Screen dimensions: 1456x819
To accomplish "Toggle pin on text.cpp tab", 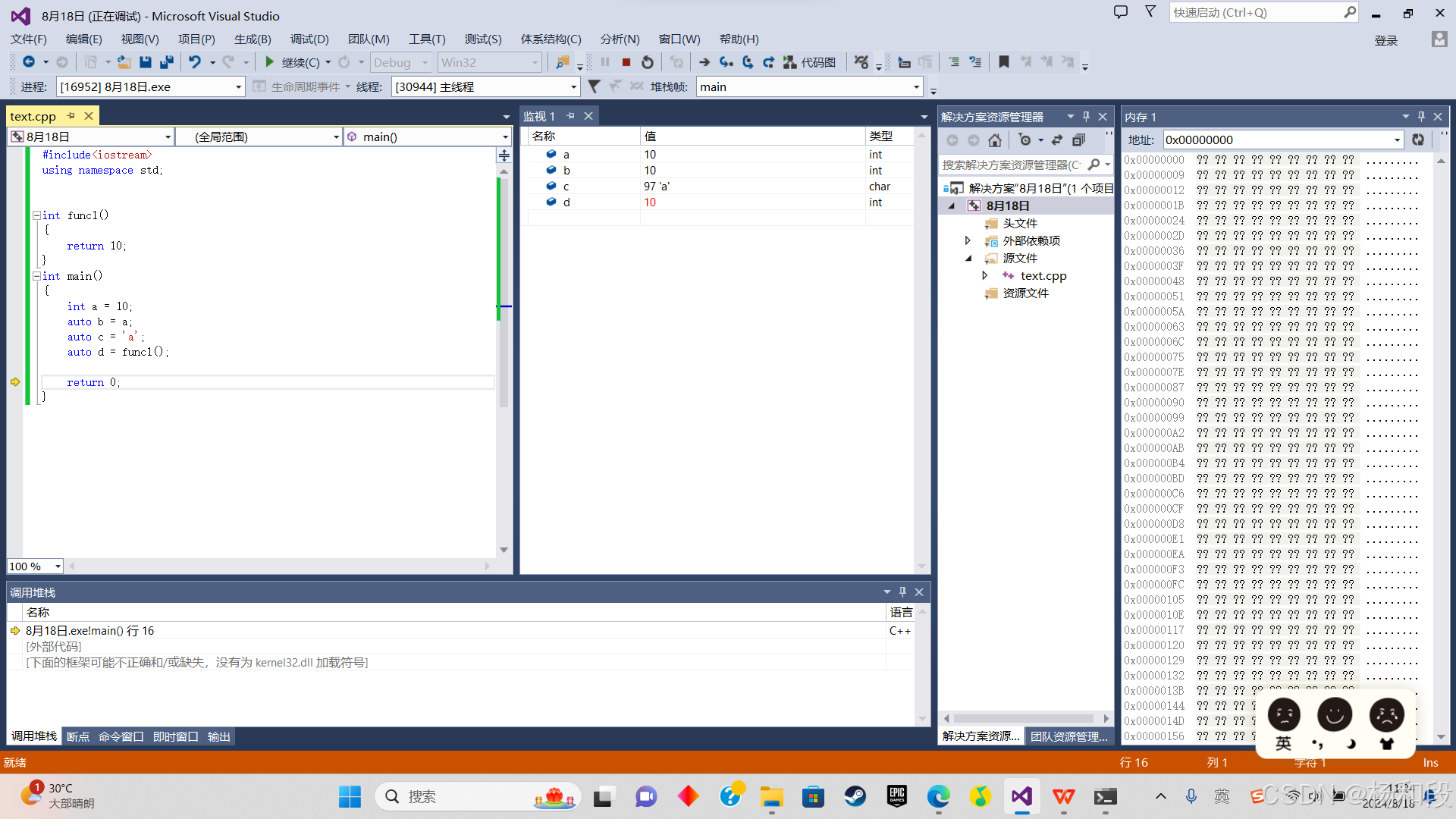I will coord(71,116).
